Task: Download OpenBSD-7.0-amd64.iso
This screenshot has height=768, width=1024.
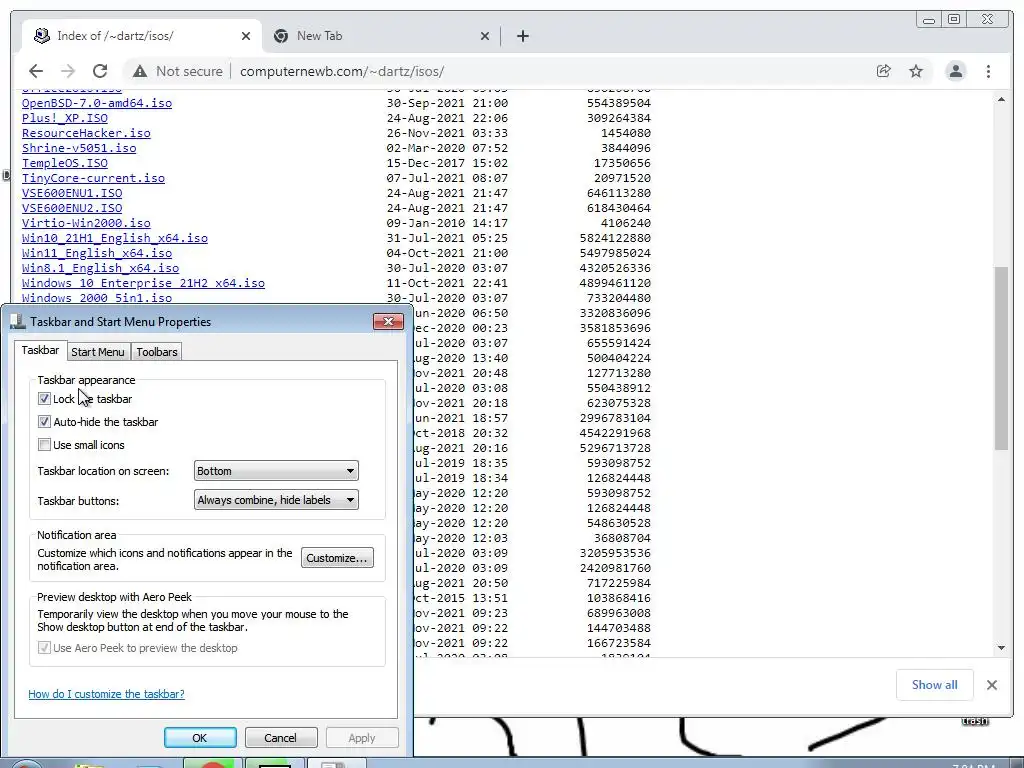Action: (x=97, y=103)
